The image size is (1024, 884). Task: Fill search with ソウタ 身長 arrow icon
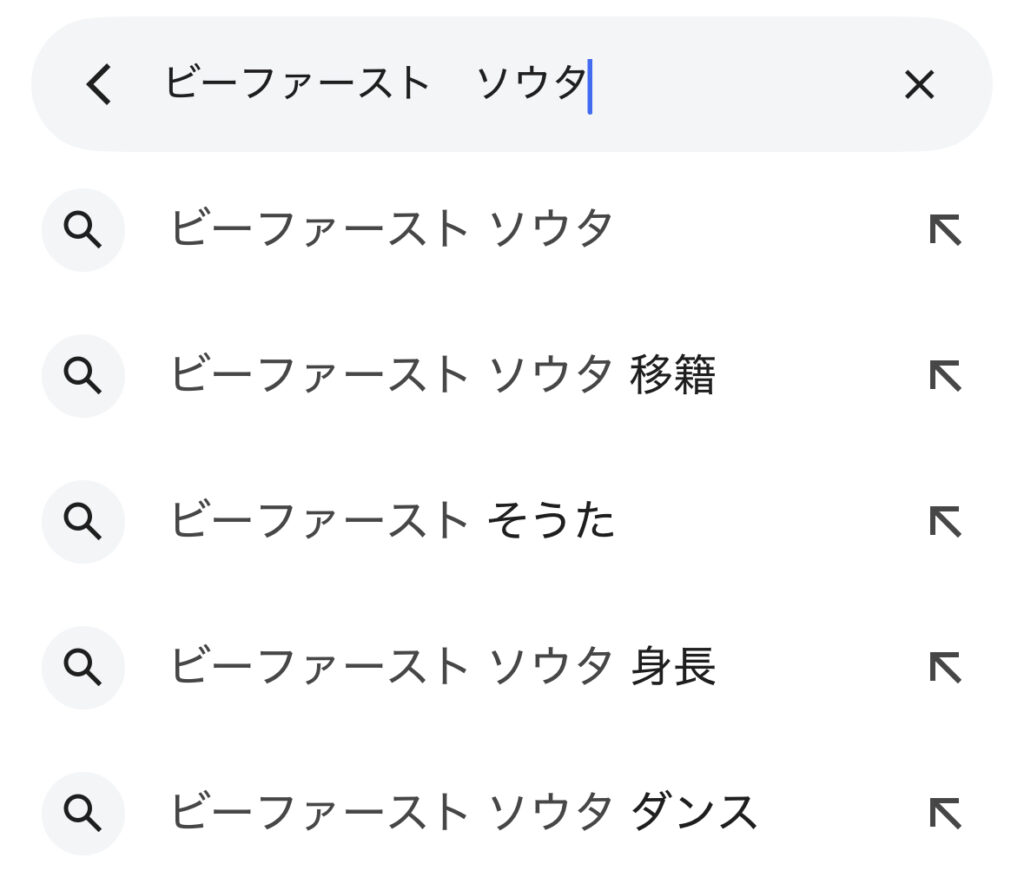(x=944, y=668)
